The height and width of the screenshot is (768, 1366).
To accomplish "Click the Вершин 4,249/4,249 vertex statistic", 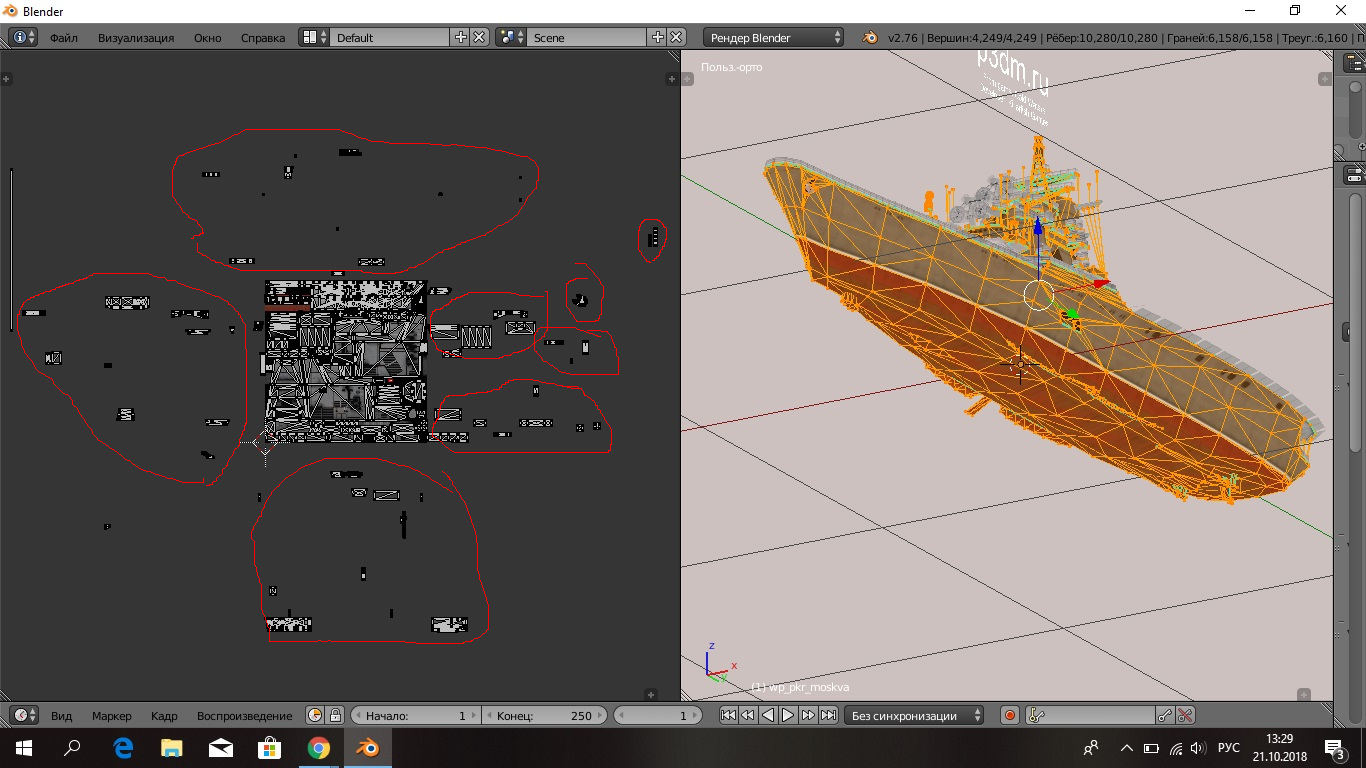I will (x=980, y=38).
